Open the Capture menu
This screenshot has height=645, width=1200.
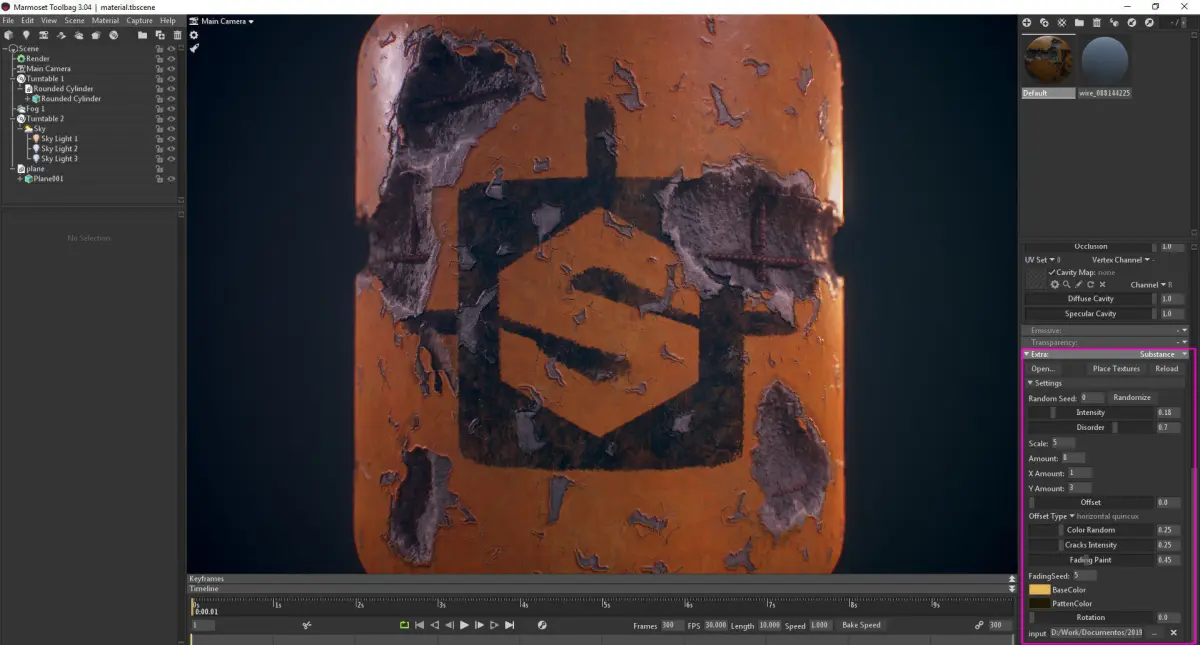click(140, 21)
